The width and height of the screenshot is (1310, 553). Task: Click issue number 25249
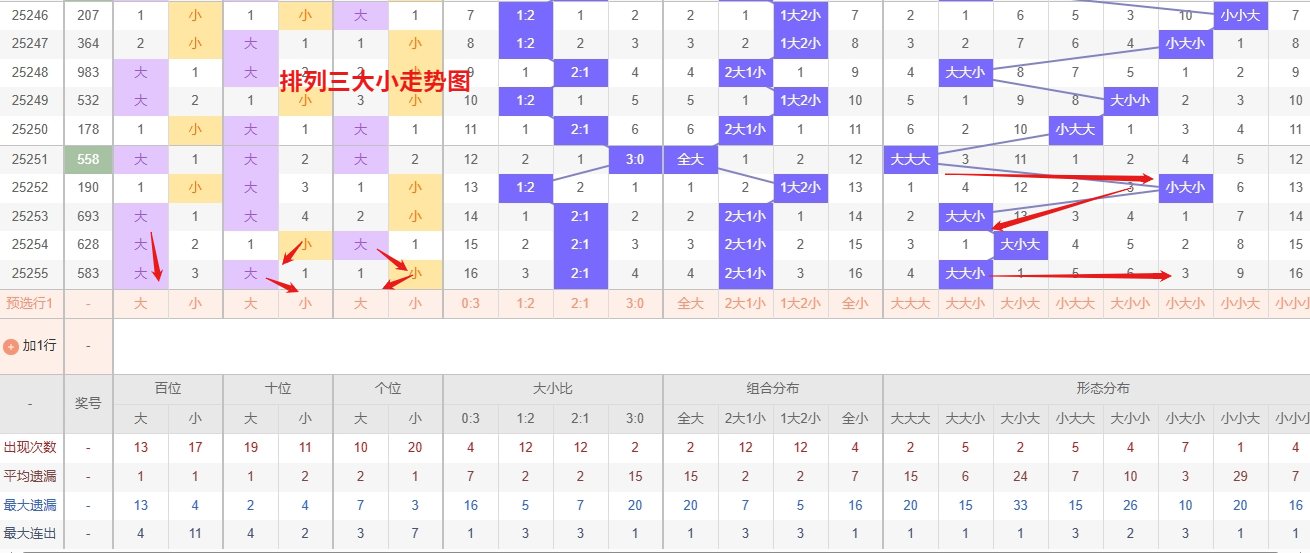pyautogui.click(x=30, y=100)
